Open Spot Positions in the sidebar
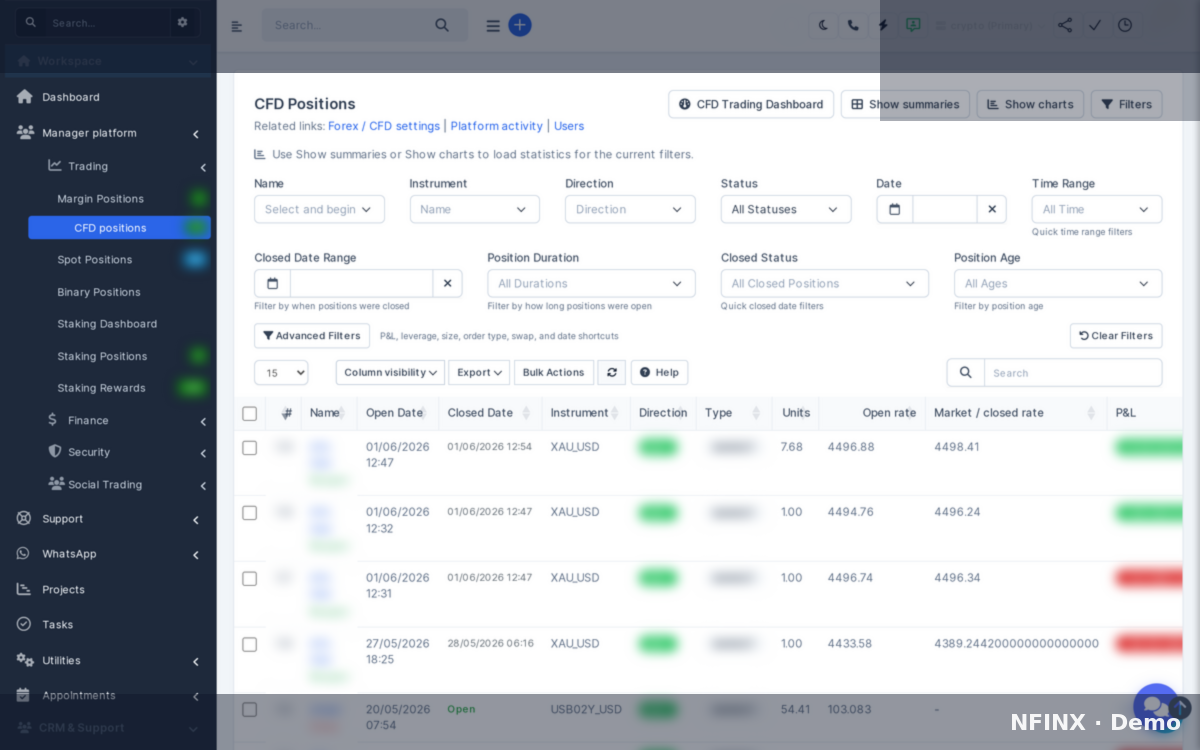The width and height of the screenshot is (1200, 750). [94, 259]
